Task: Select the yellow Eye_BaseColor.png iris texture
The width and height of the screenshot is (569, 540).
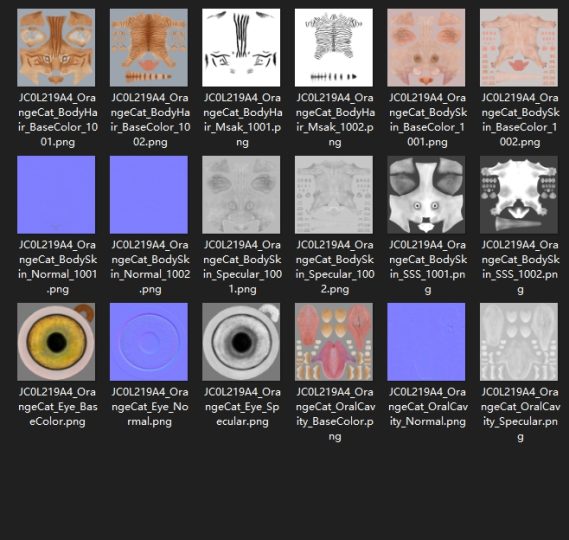Action: pos(56,342)
